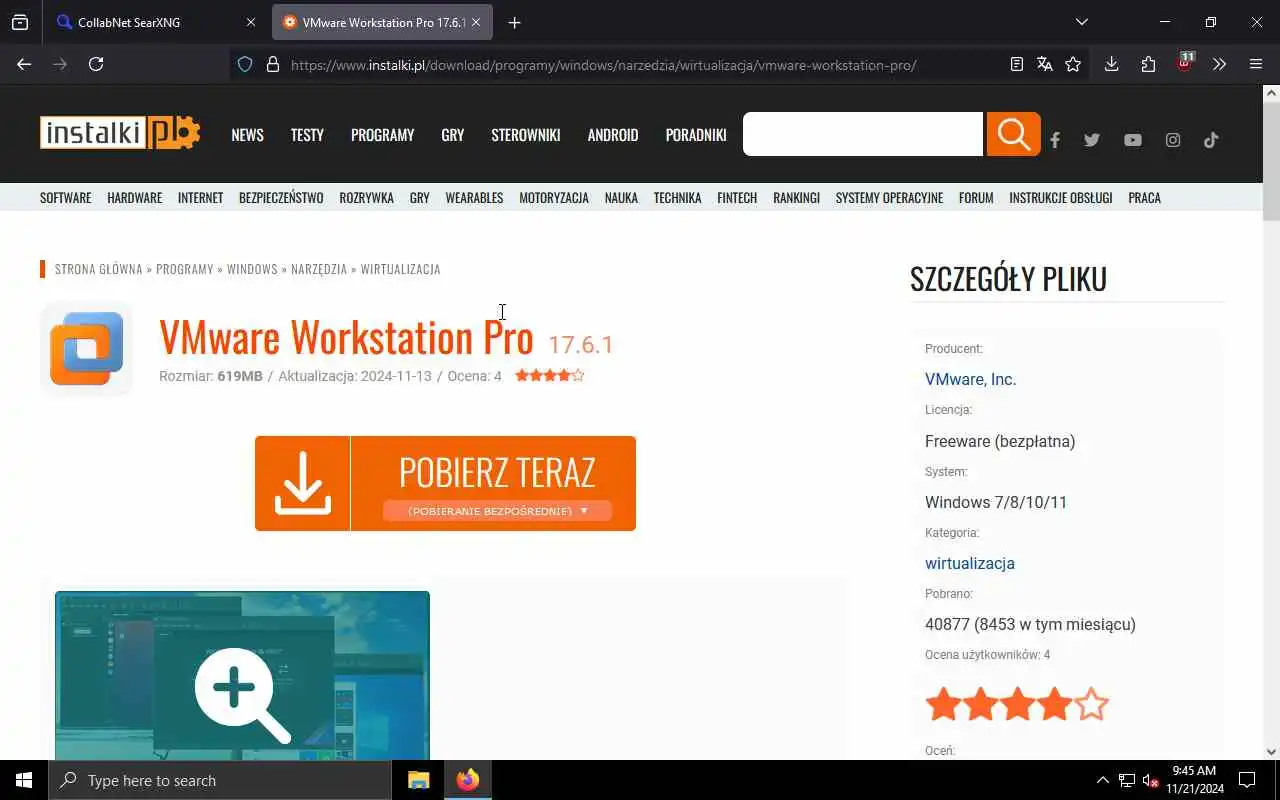Viewport: 1280px width, 800px height.
Task: Bookmark this page with the star icon
Action: [x=1073, y=64]
